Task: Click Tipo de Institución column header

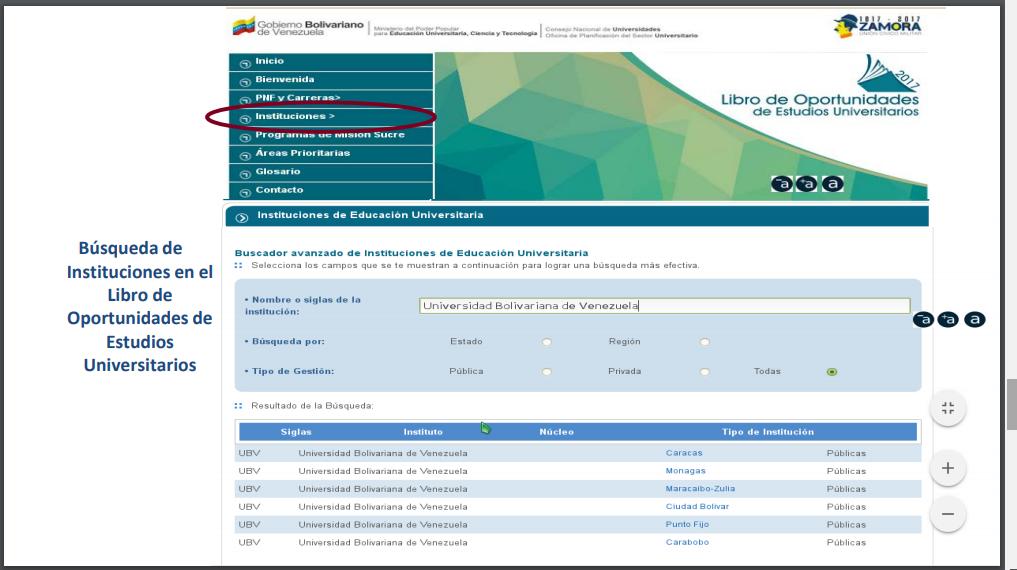Action: 767,432
